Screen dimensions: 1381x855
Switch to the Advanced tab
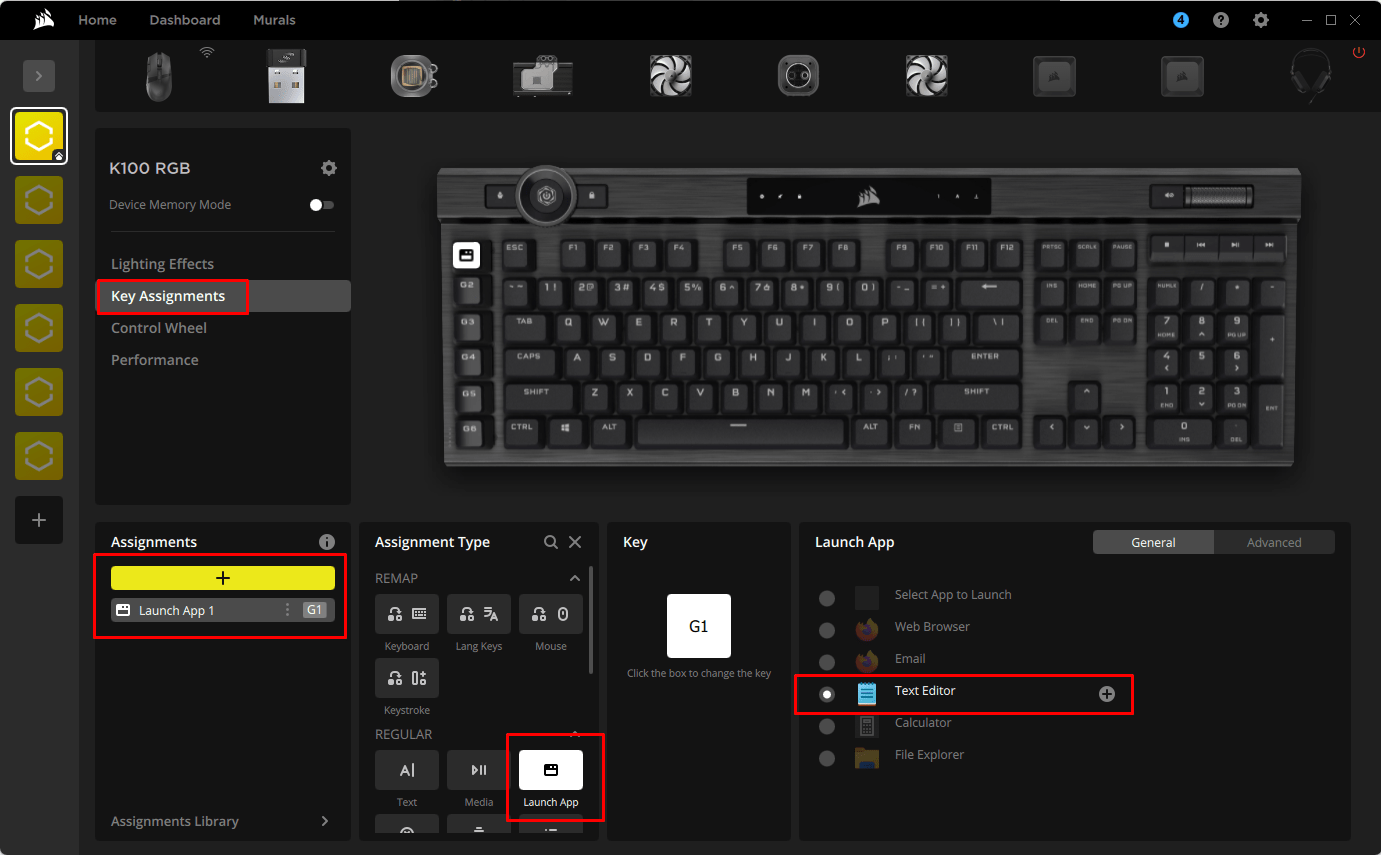1273,541
